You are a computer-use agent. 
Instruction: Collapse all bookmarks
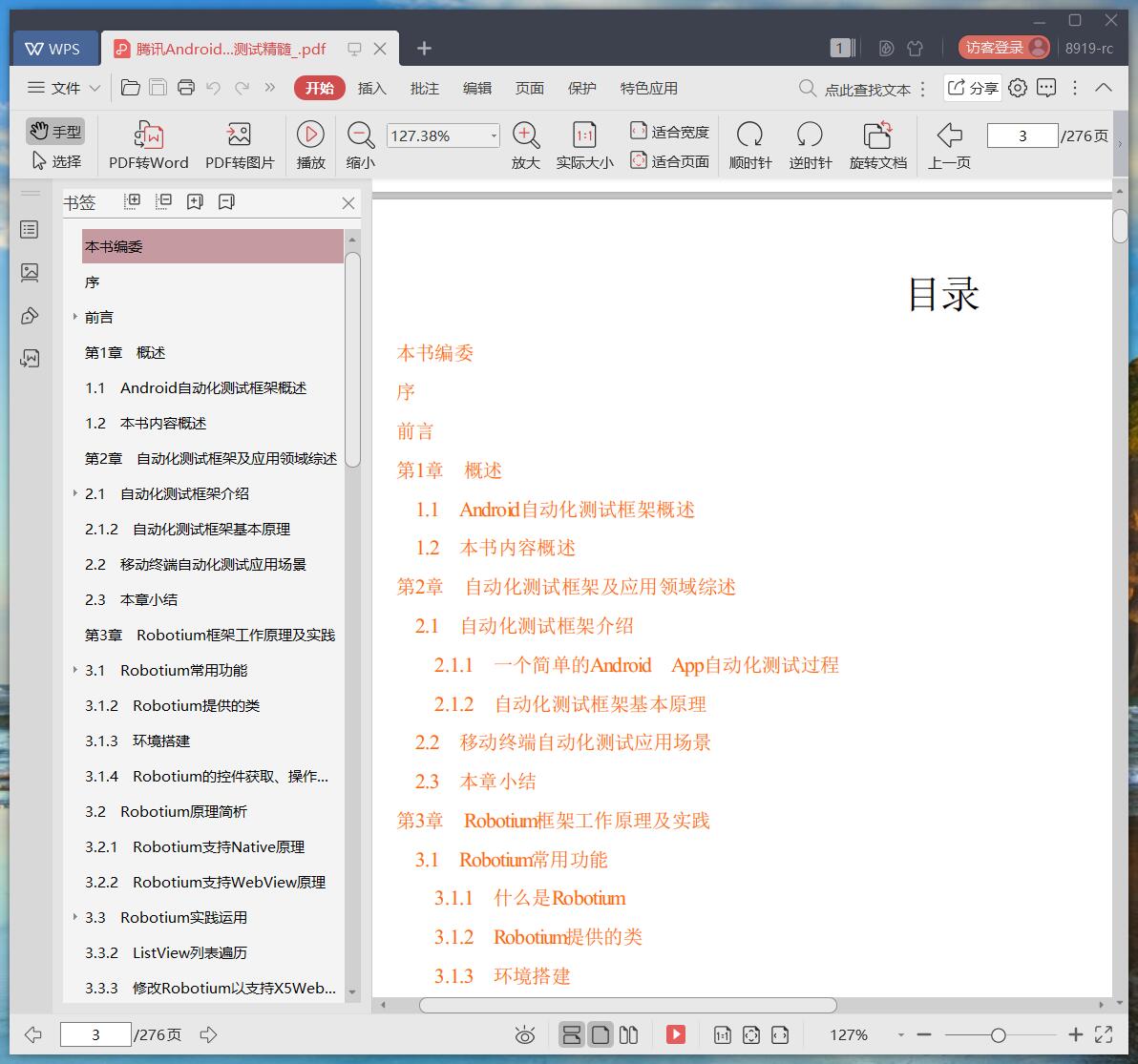coord(163,201)
